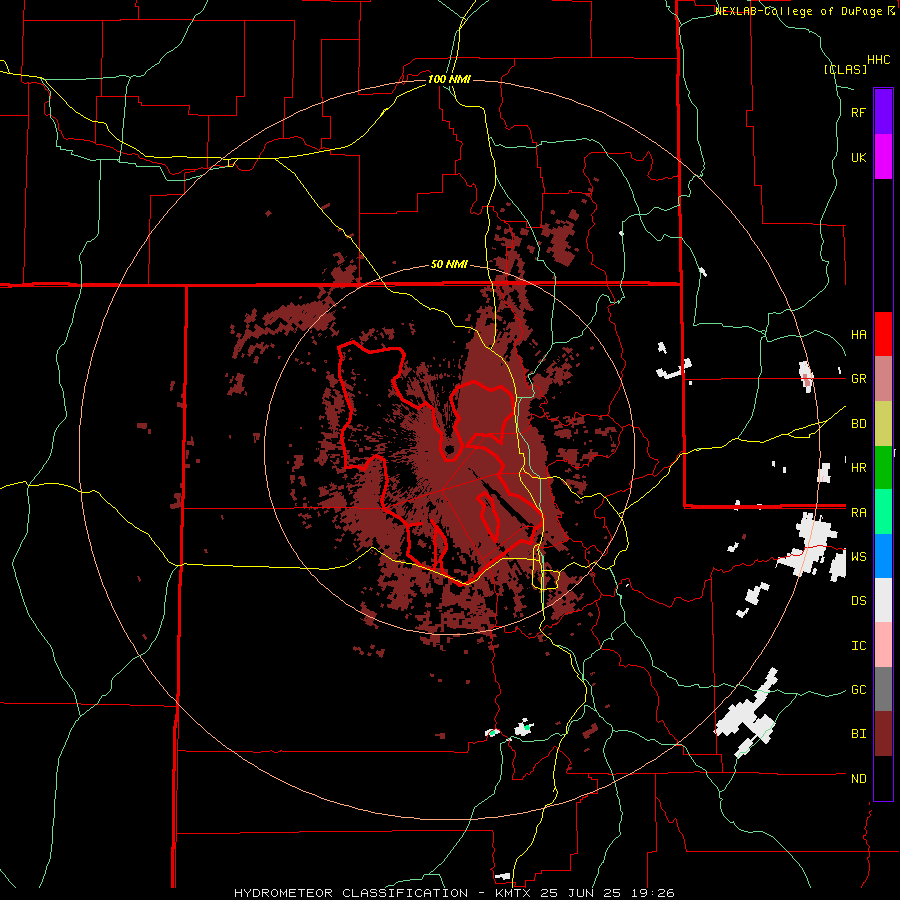
Task: Click the radar site's black center dot
Action: (449, 449)
